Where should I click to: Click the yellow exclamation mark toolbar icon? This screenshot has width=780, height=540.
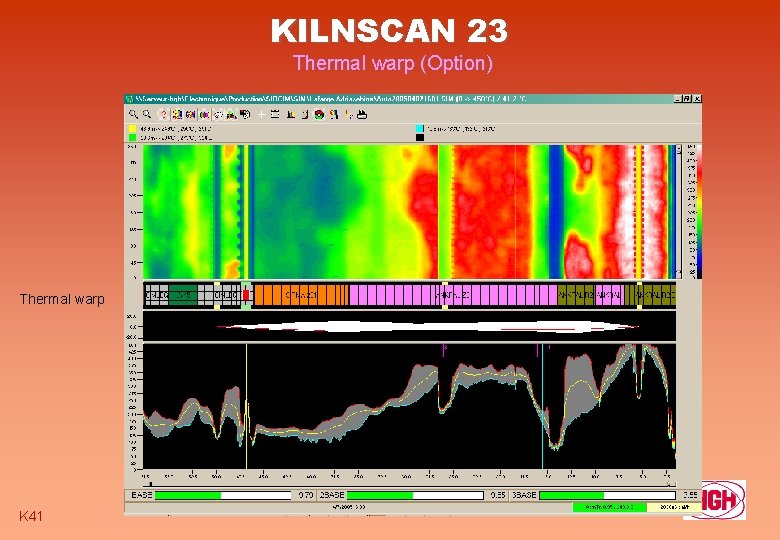point(349,115)
